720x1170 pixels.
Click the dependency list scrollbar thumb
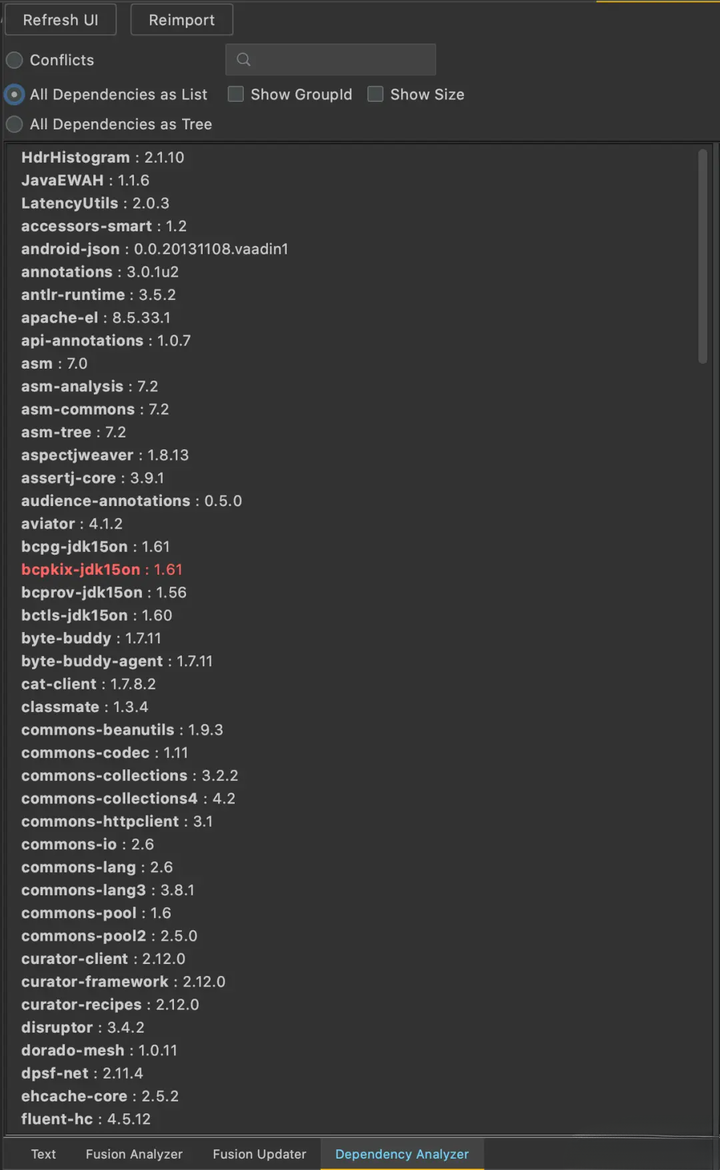click(703, 256)
